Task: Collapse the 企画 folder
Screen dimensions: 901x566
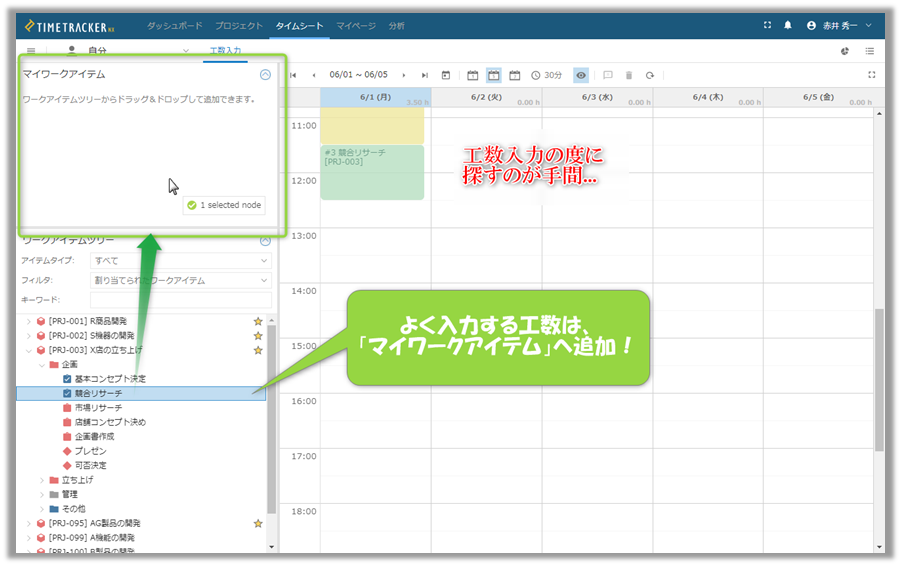Action: tap(41, 365)
